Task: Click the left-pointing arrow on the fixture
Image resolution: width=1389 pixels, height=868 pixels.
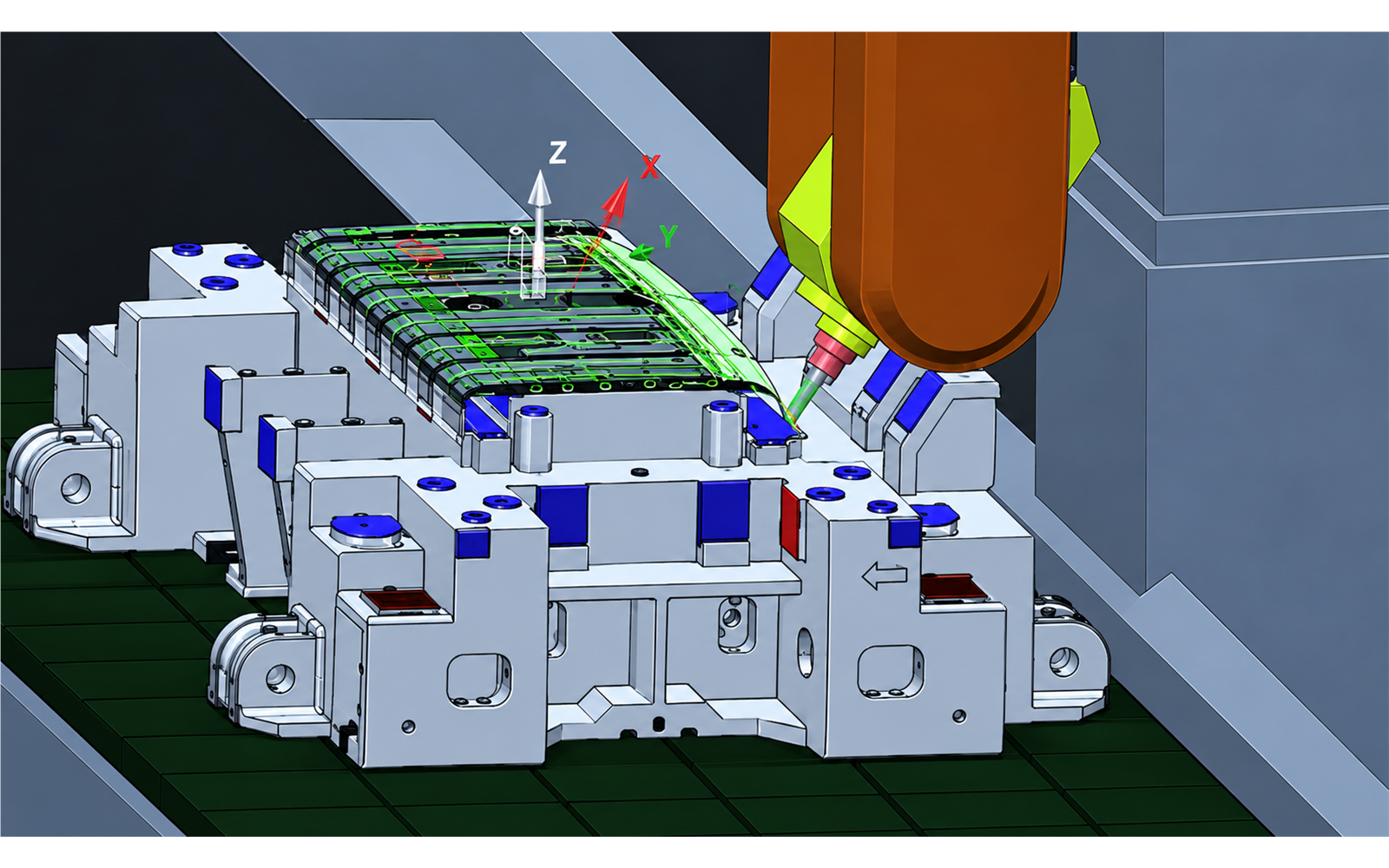Action: (884, 575)
